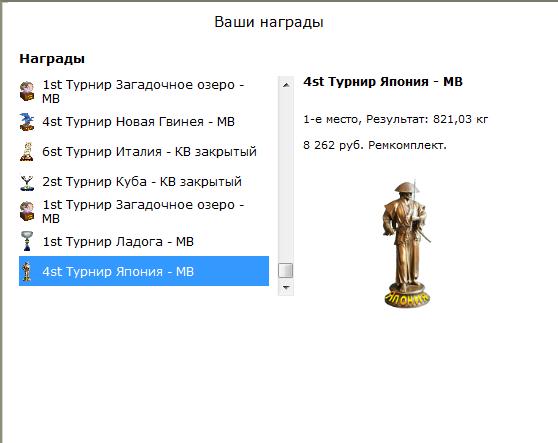The width and height of the screenshot is (558, 443).
Task: Click the Ваши награды title
Action: pos(269,22)
